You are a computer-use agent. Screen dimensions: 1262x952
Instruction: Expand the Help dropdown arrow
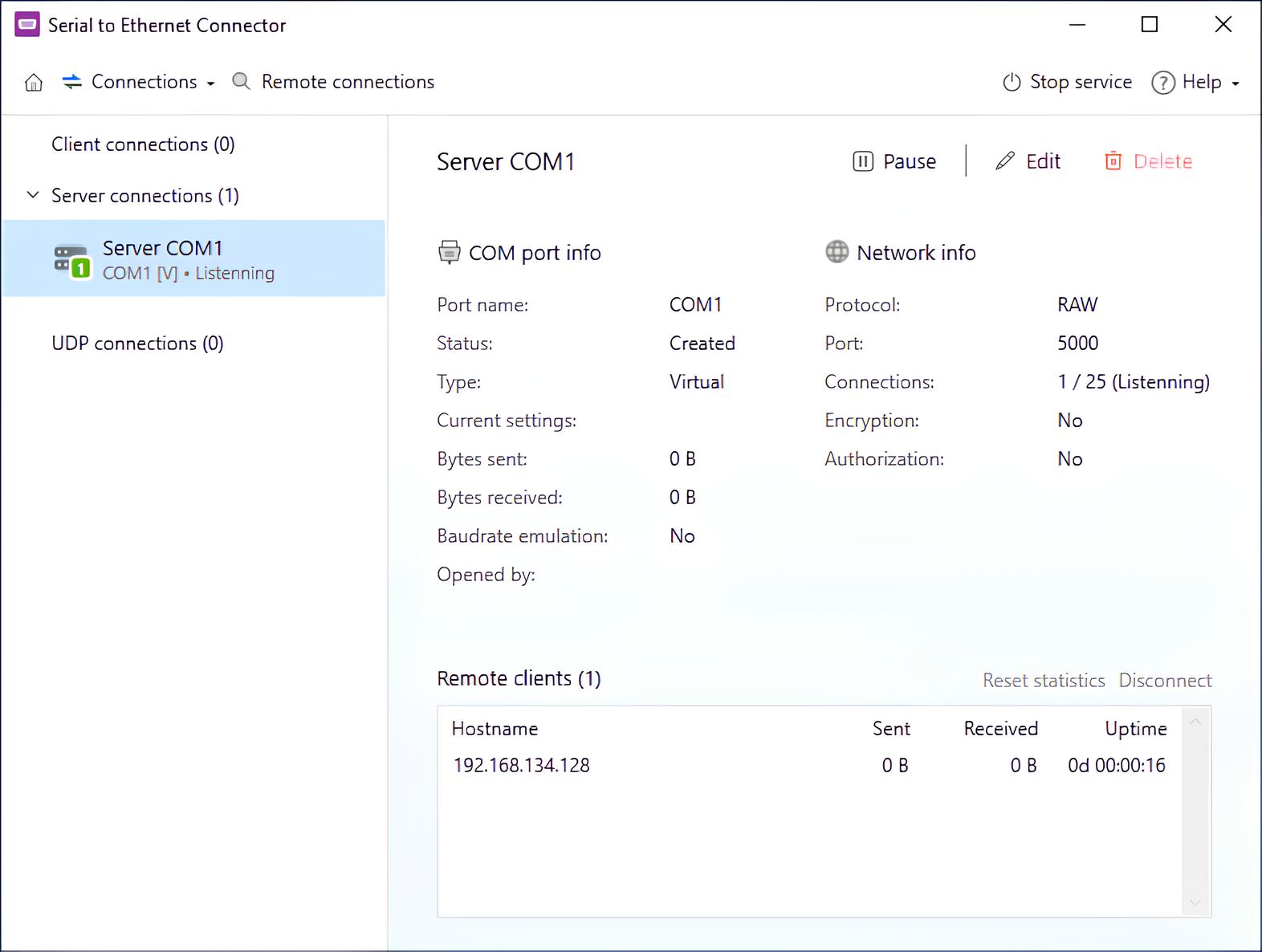pos(1236,83)
